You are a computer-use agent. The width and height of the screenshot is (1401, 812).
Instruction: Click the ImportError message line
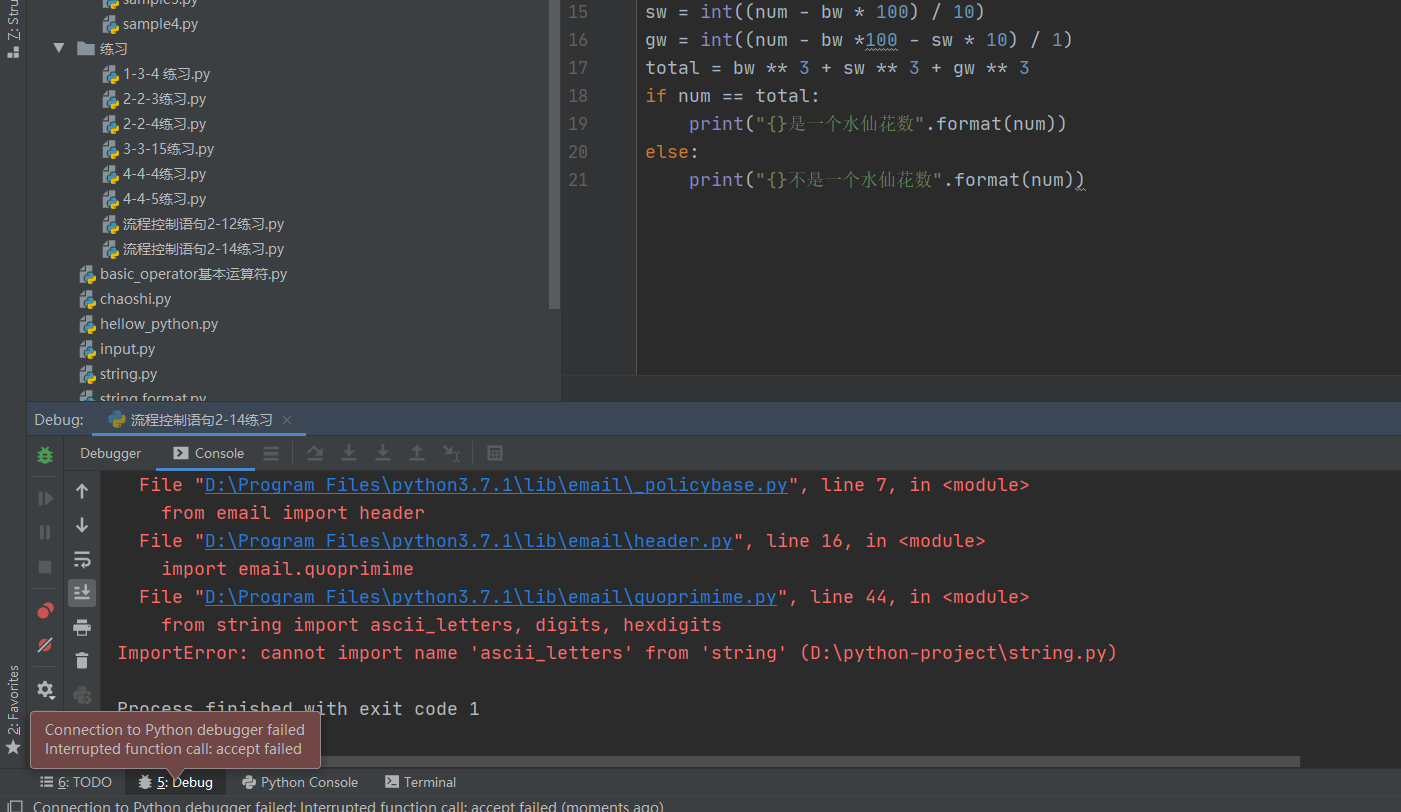(616, 653)
